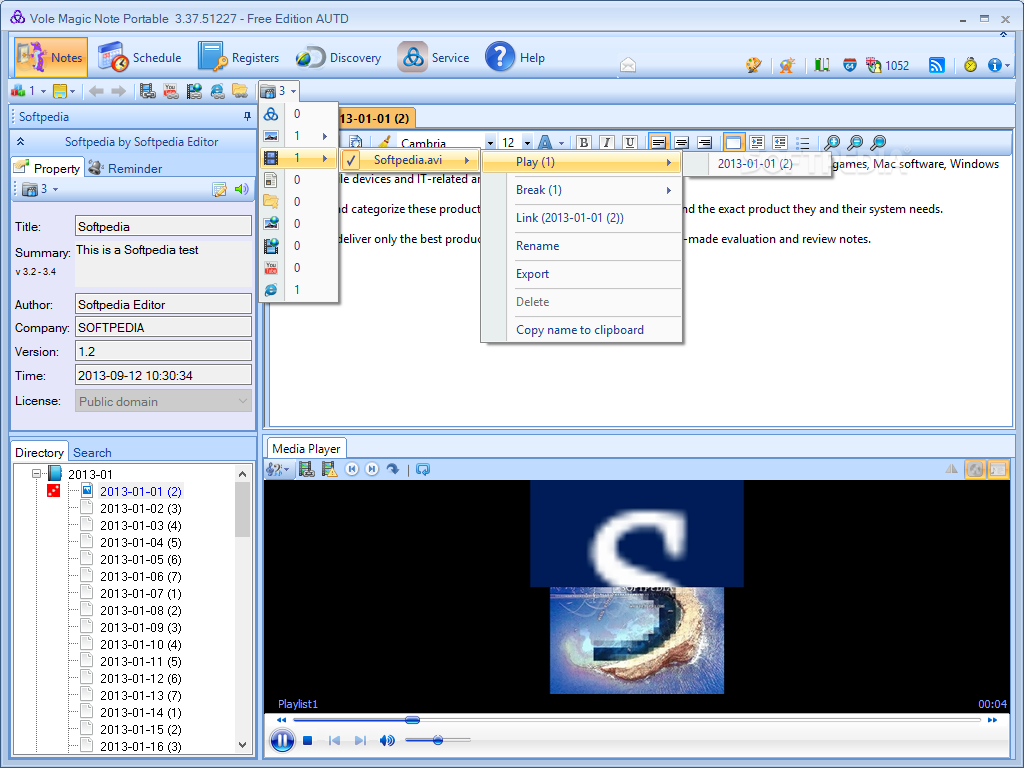Click the green book icon

(822, 65)
